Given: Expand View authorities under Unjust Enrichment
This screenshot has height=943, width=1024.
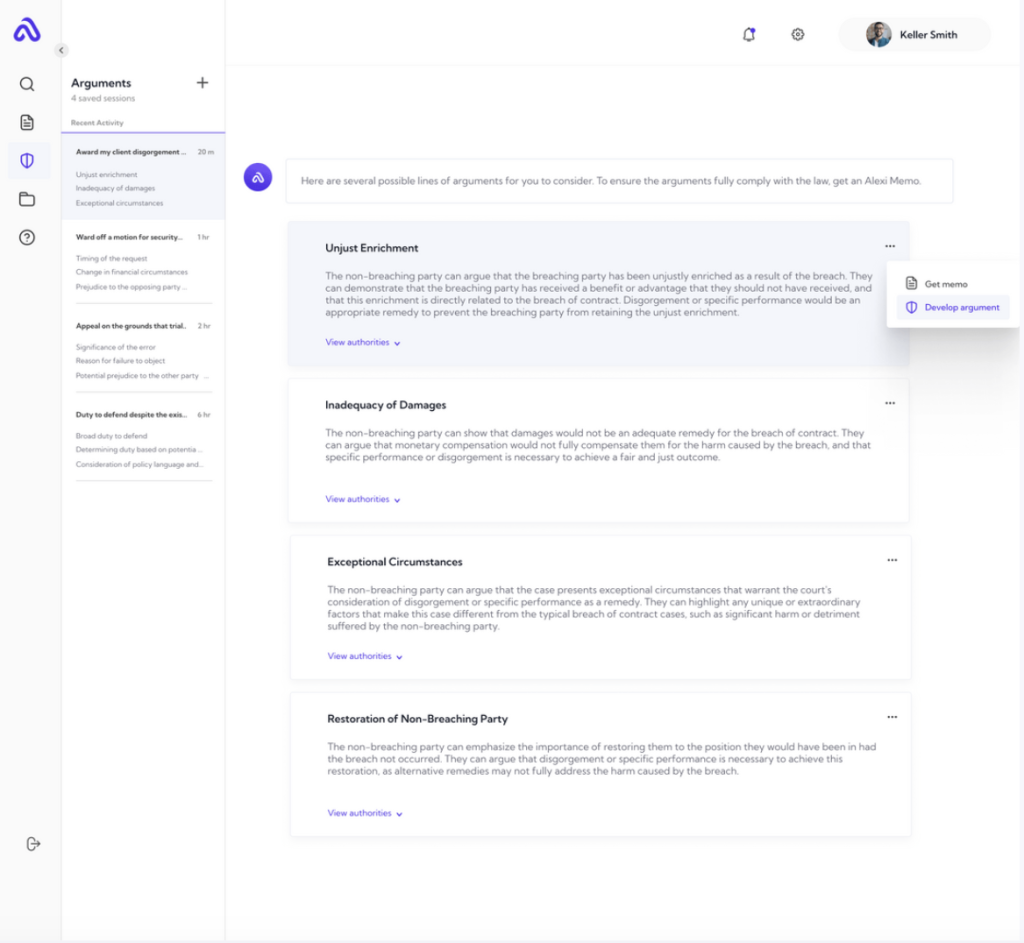Looking at the screenshot, I should pyautogui.click(x=363, y=343).
